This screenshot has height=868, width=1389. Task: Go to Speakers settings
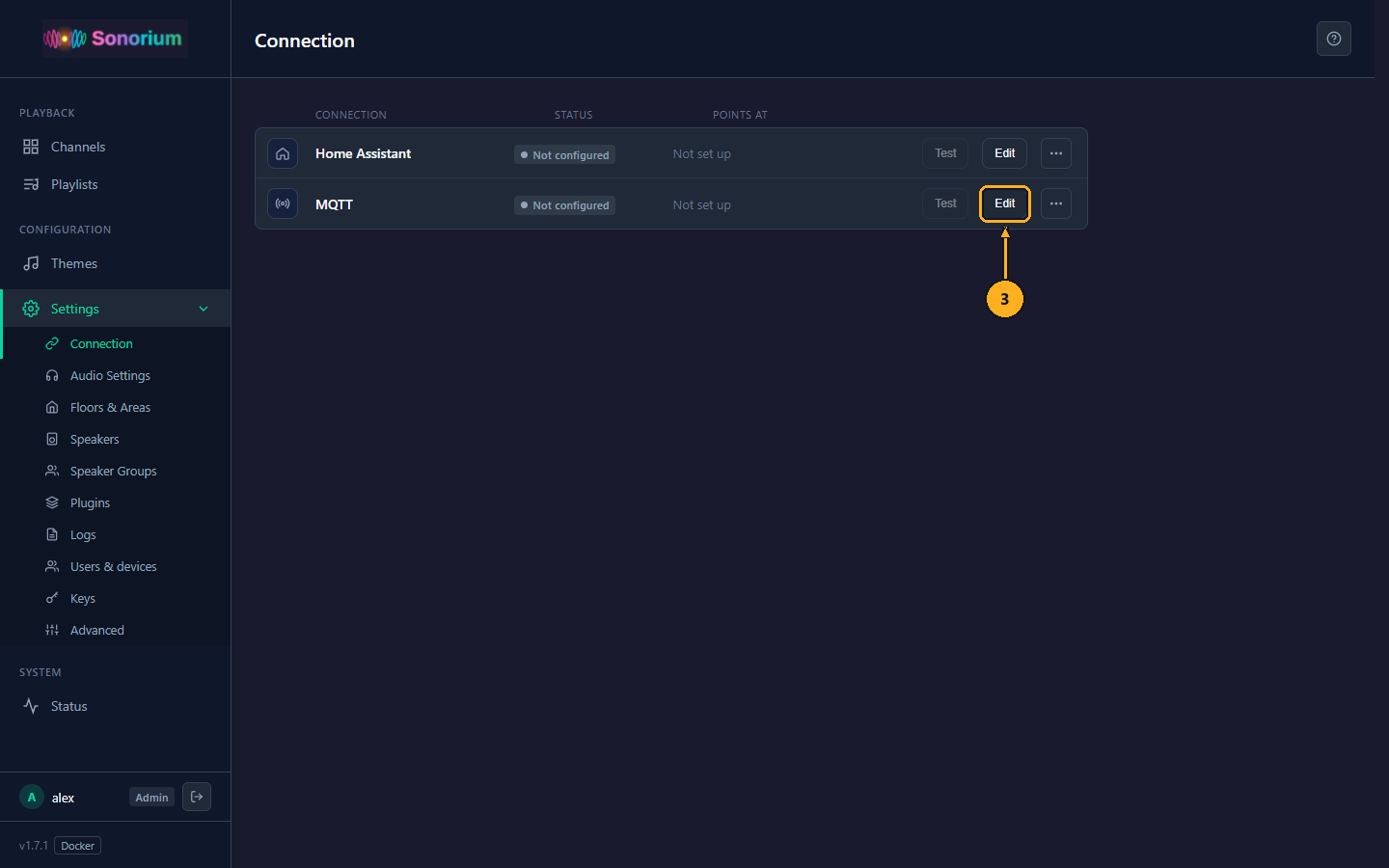[x=116, y=439]
